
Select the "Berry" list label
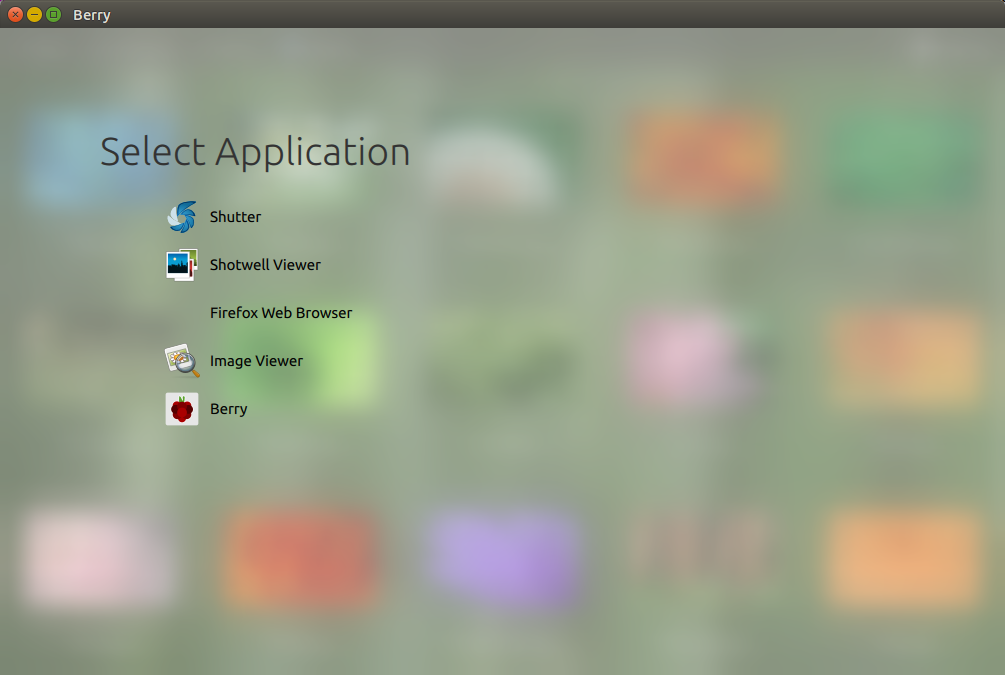tap(229, 409)
